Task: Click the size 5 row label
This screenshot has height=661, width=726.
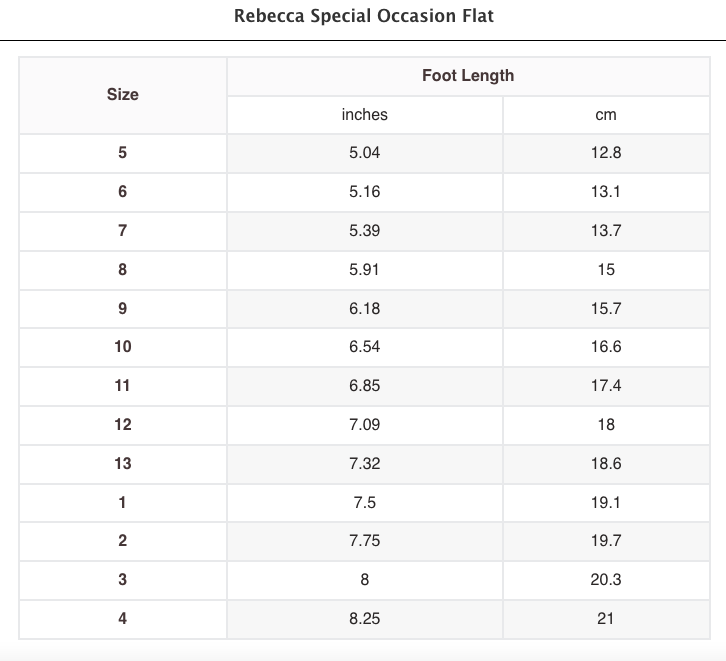Action: tap(123, 153)
